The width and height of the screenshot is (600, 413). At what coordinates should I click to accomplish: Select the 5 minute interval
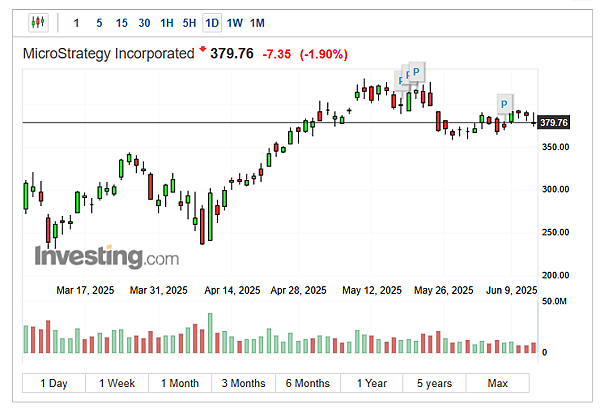99,23
